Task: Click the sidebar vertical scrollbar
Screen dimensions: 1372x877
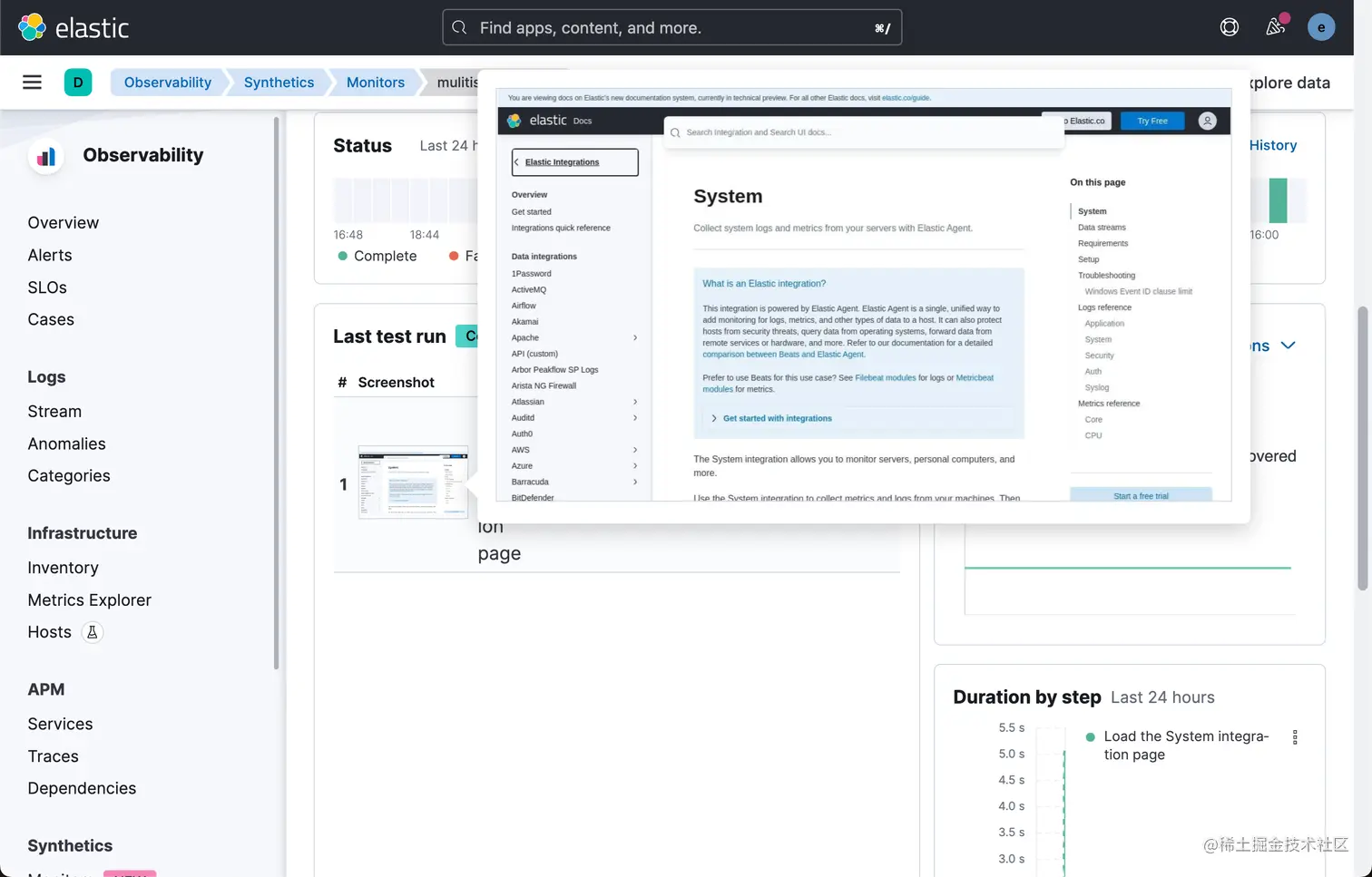Action: pyautogui.click(x=276, y=394)
